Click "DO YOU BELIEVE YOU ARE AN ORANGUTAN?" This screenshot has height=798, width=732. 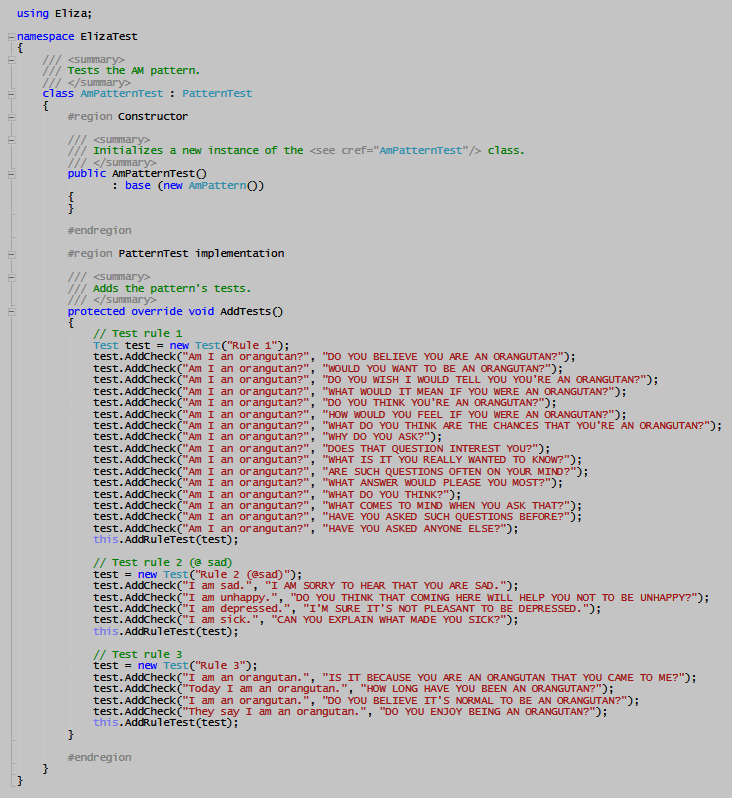pyautogui.click(x=445, y=357)
